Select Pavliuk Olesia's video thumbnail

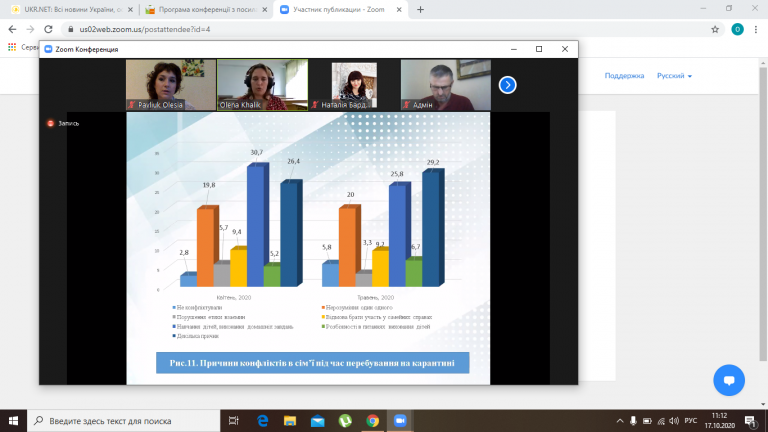point(170,85)
